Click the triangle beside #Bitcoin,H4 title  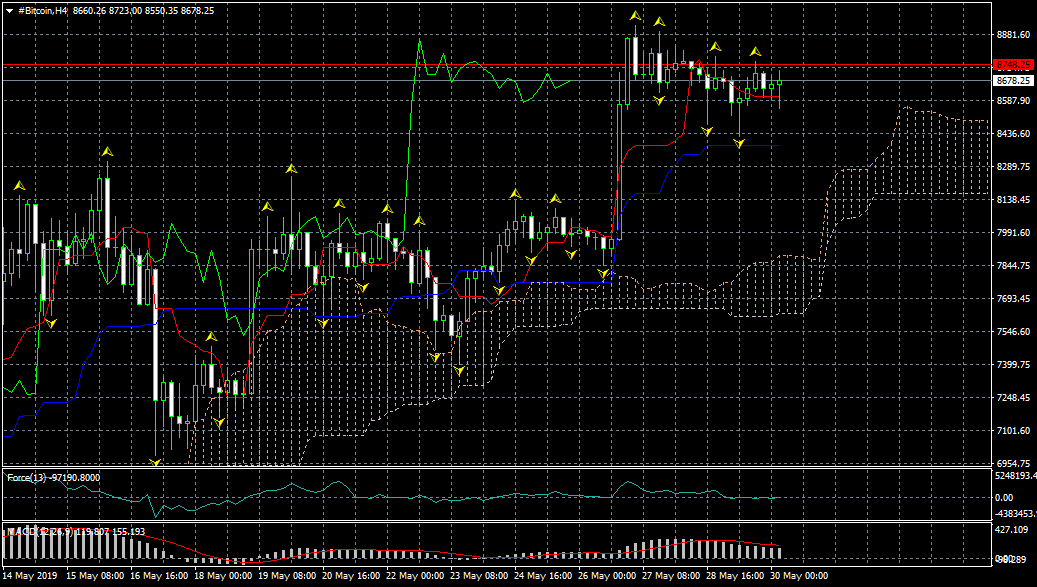[9, 9]
